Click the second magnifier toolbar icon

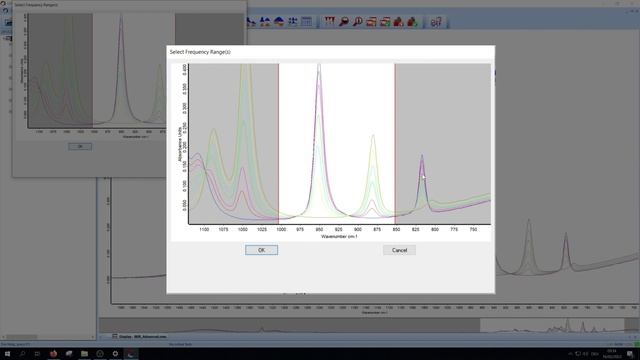(357, 22)
